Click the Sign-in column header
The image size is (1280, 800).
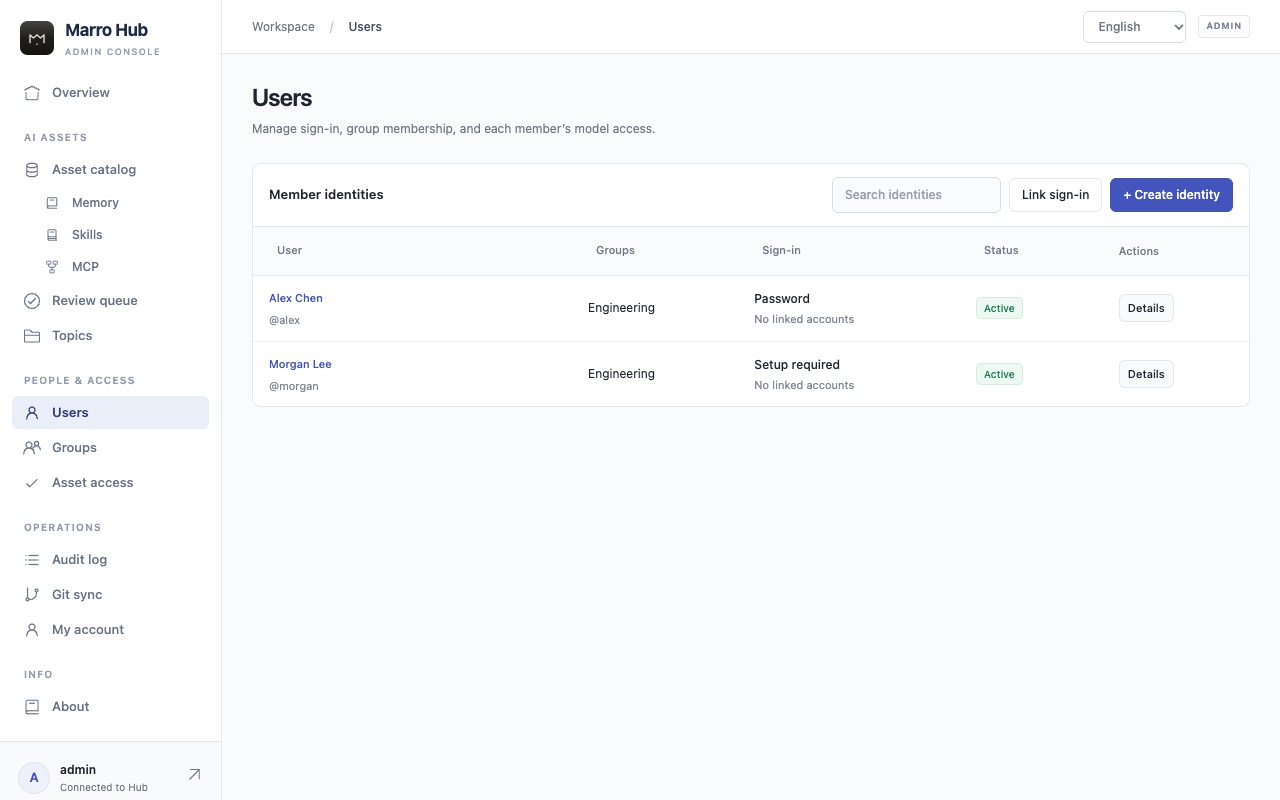(x=781, y=250)
